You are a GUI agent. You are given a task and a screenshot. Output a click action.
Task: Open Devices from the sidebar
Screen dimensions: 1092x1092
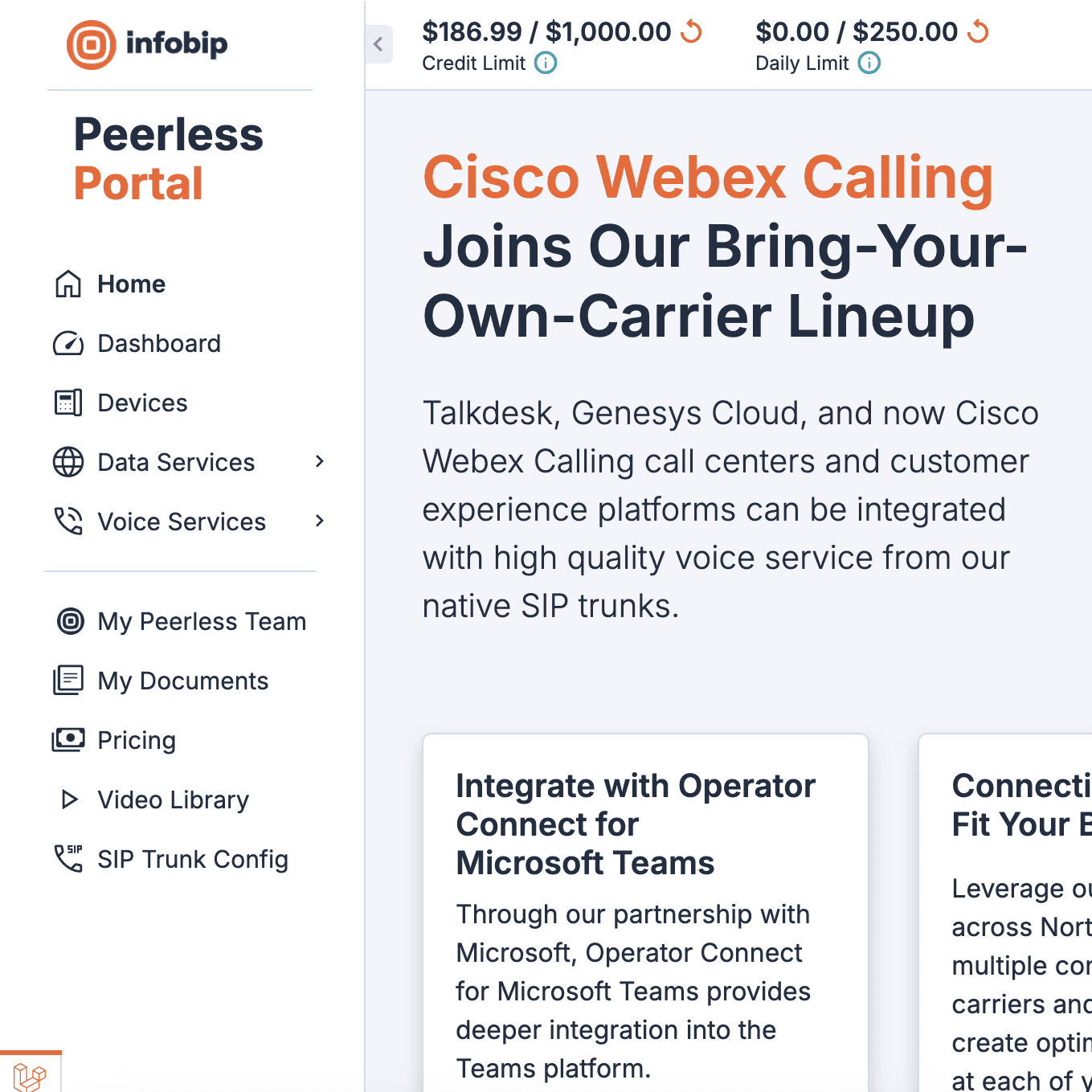point(142,403)
